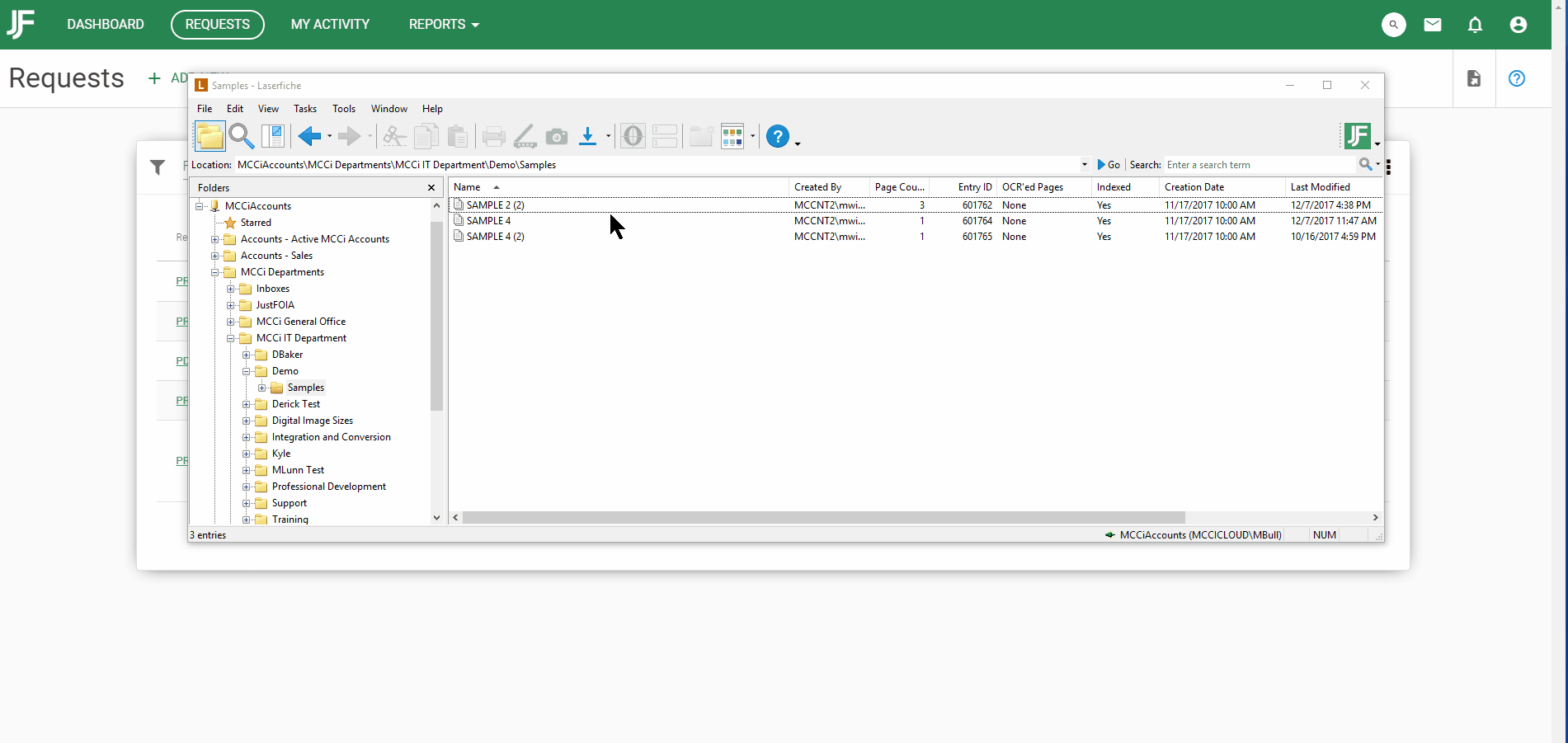Go to the DASHBOARD tab
This screenshot has height=743, width=1568.
(x=106, y=25)
